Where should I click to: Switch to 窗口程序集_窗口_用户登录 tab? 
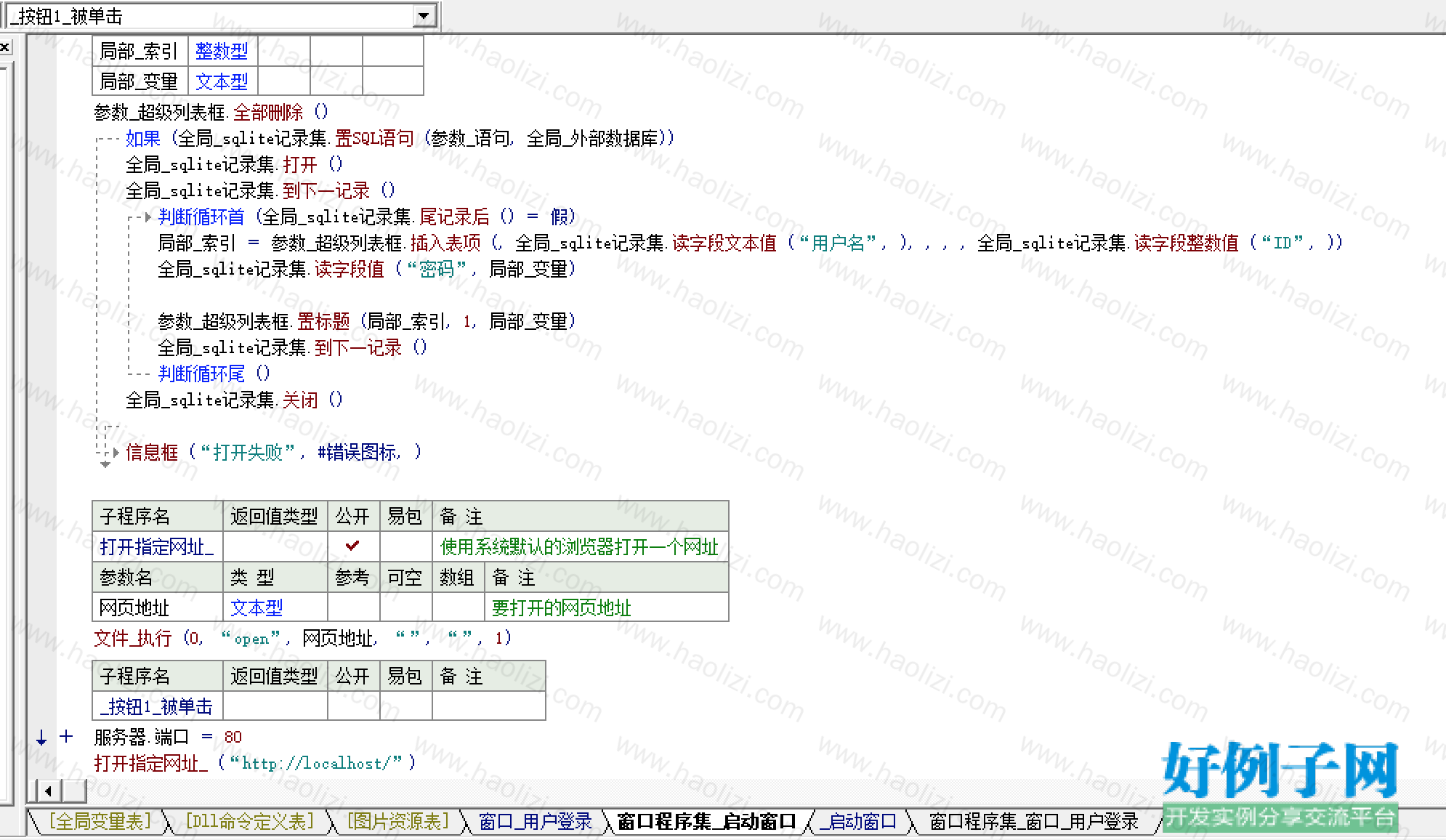(x=1033, y=822)
